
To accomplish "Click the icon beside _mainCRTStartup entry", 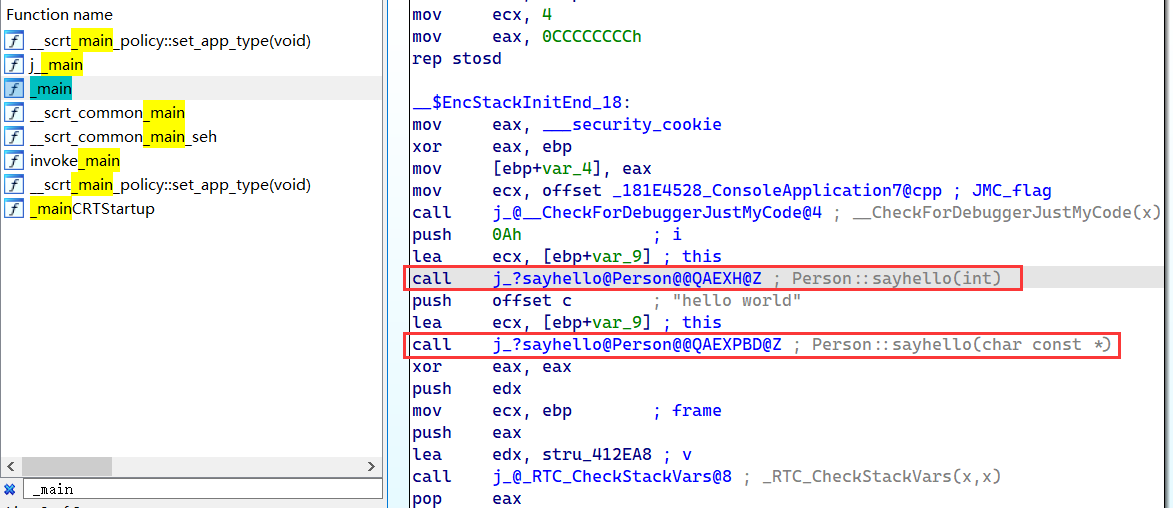I will (14, 209).
